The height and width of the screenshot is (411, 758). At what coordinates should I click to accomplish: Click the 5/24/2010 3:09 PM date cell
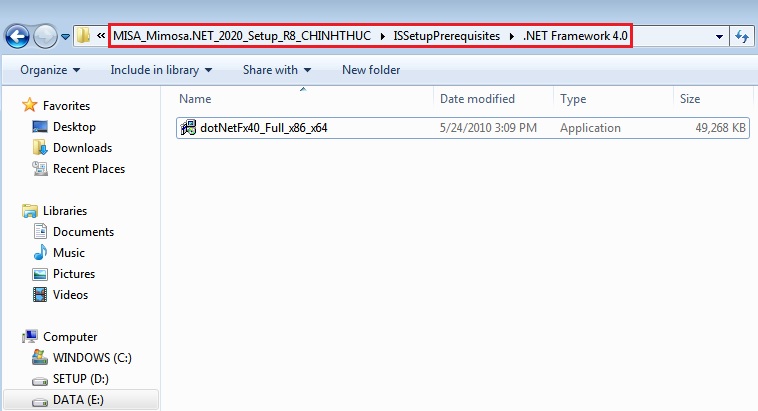click(x=488, y=128)
